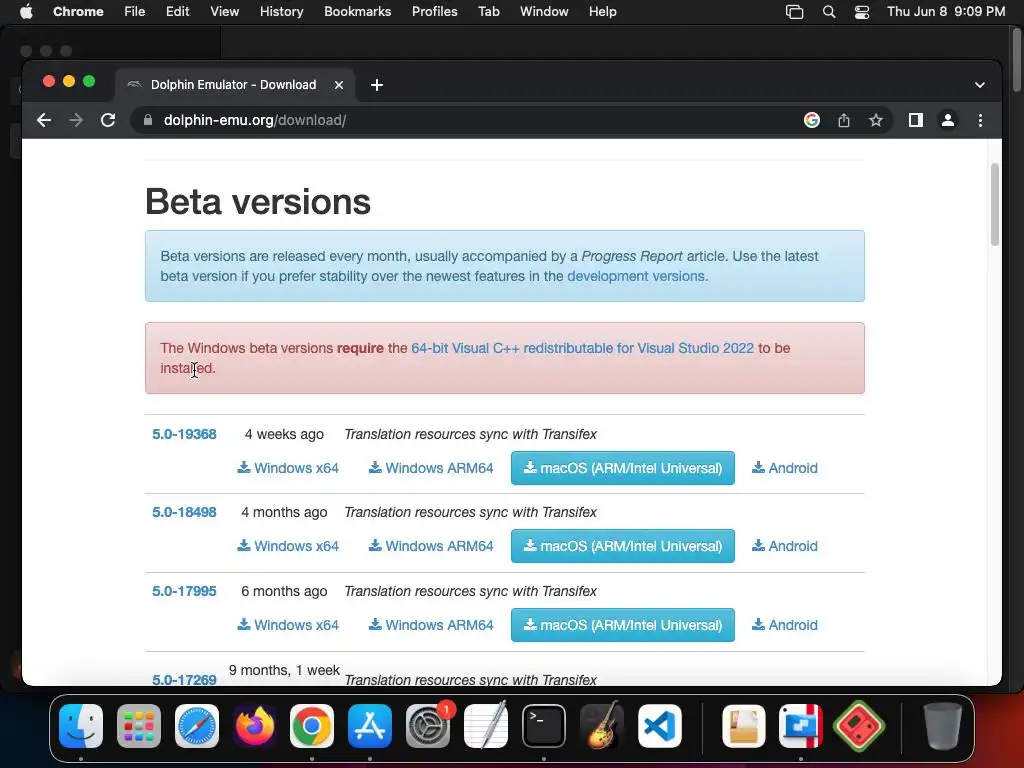
Task: Open TextEdit from the dock
Action: 485,726
